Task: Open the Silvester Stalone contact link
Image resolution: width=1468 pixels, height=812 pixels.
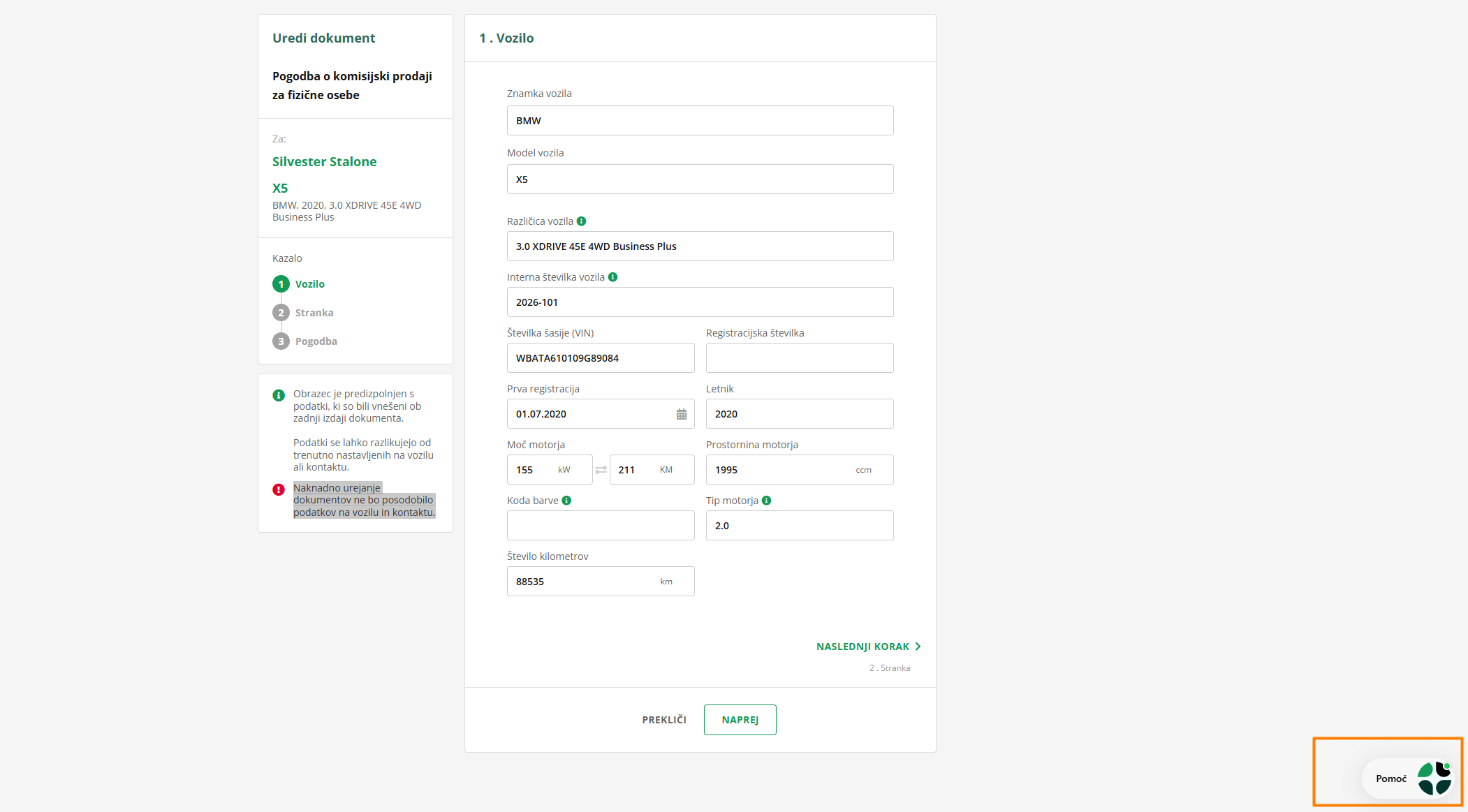Action: (x=324, y=161)
